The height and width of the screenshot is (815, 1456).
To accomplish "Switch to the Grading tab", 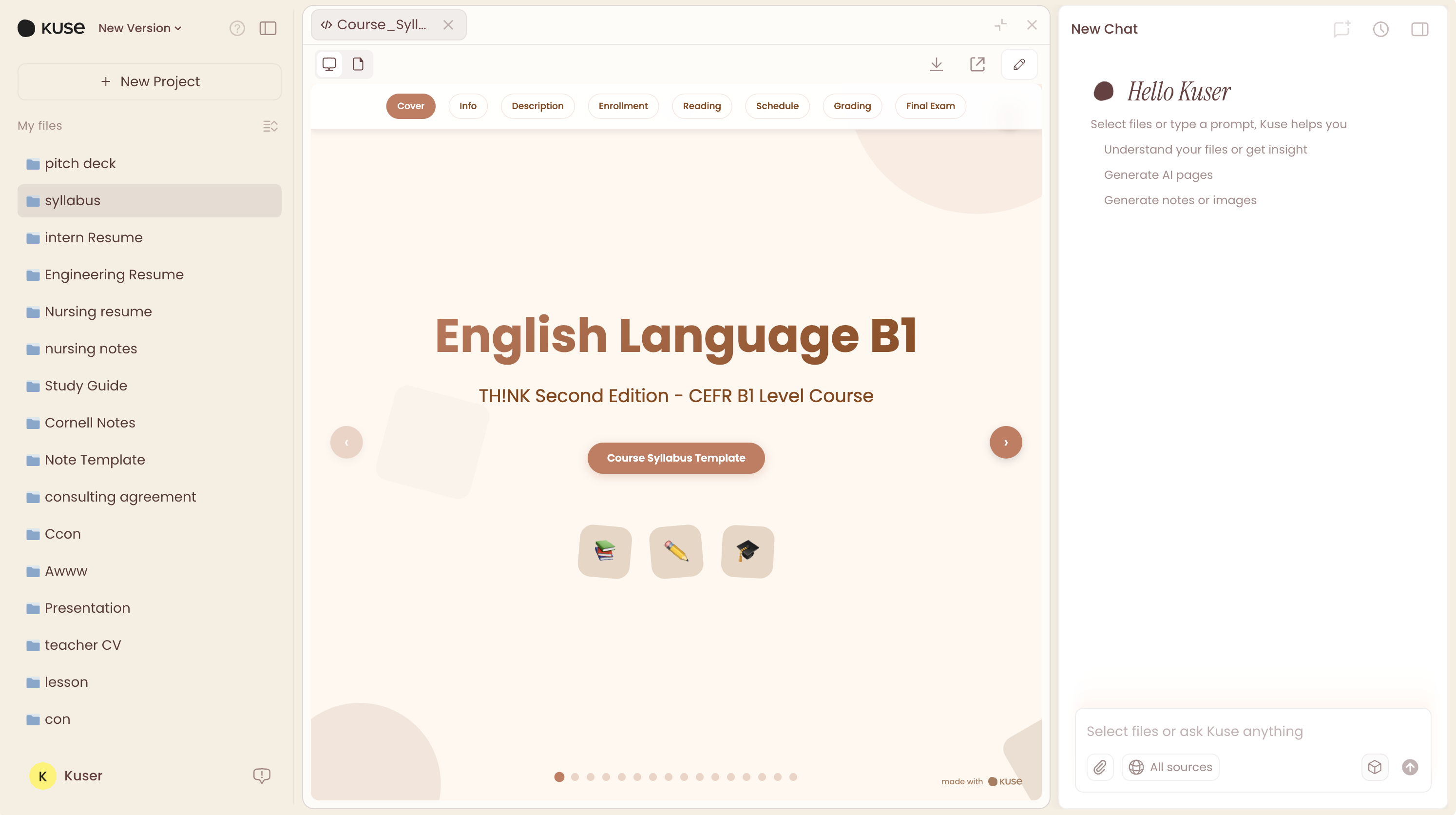I will click(852, 106).
